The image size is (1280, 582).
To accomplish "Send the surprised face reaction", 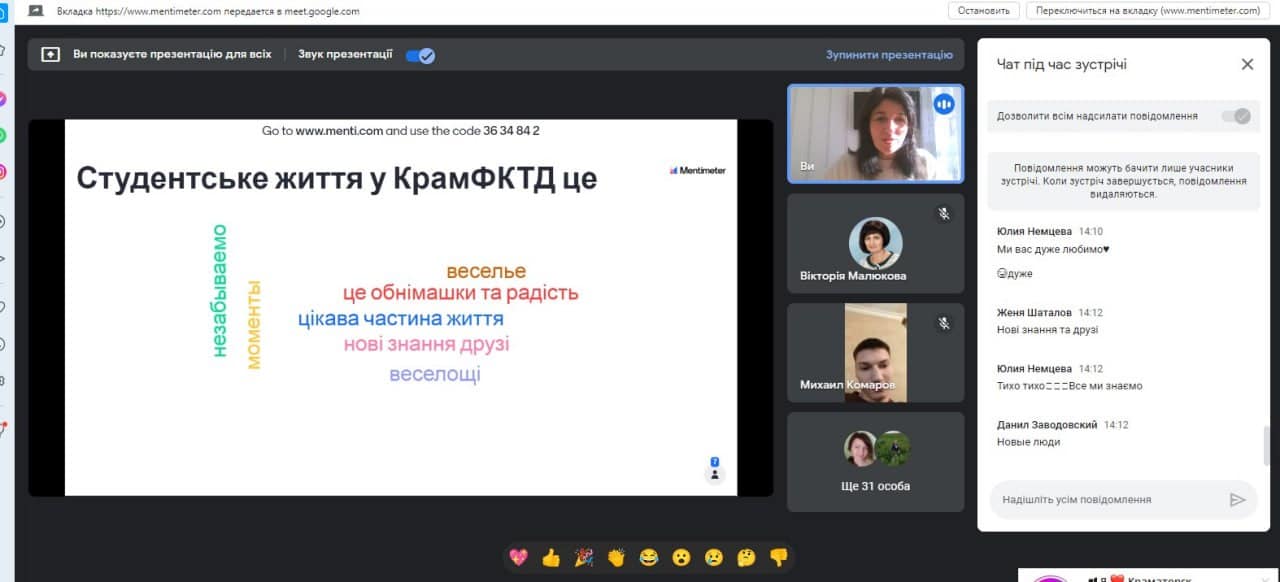I will [681, 557].
